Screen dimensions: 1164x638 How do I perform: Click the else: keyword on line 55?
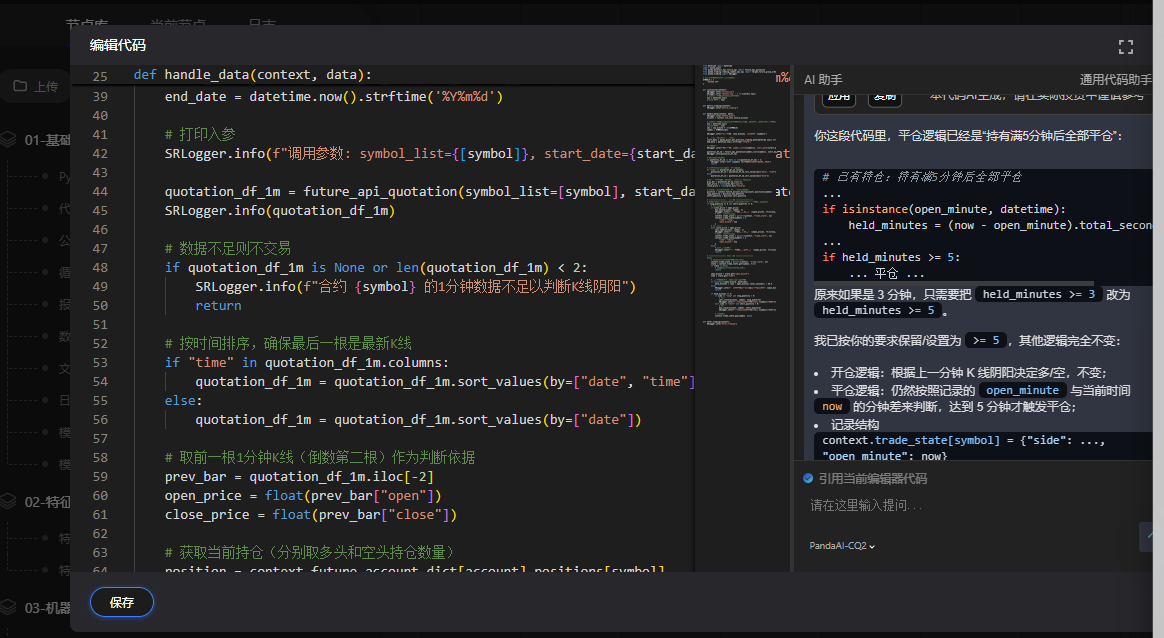183,400
